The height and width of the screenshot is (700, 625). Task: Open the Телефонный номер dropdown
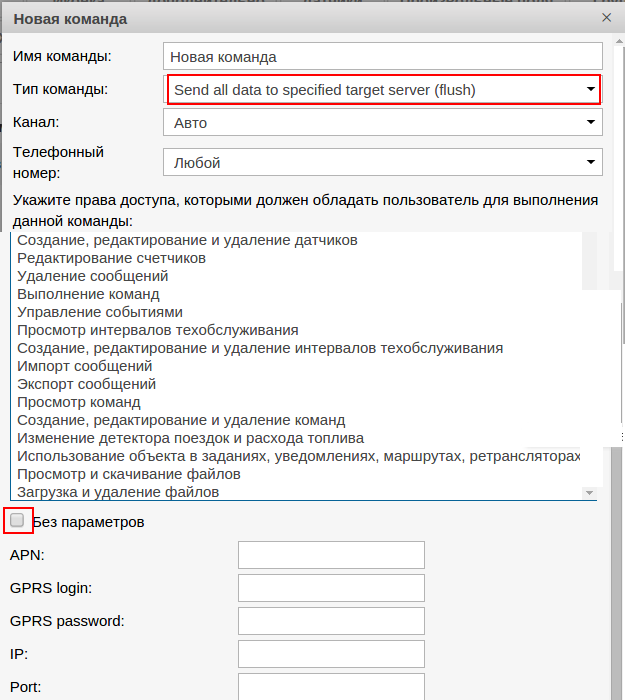tap(382, 162)
